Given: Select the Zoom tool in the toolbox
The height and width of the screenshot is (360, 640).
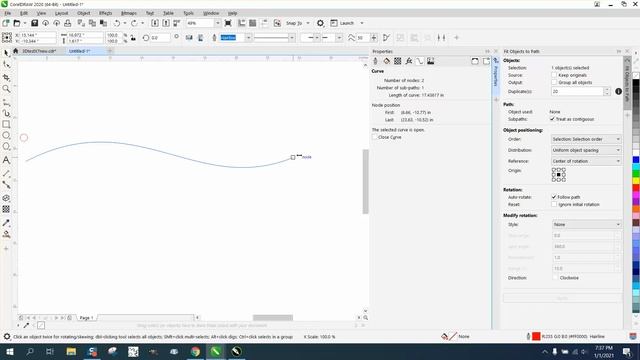Looking at the screenshot, I should 6,89.
